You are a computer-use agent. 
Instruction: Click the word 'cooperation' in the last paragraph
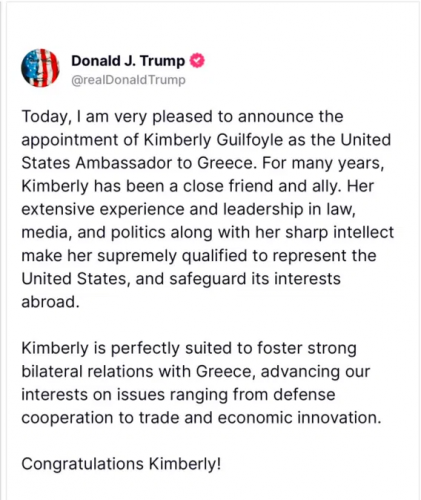coord(67,418)
